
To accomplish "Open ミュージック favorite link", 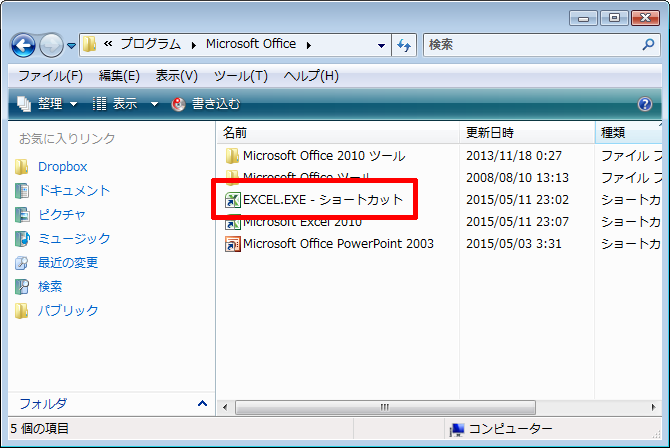I will [x=74, y=239].
